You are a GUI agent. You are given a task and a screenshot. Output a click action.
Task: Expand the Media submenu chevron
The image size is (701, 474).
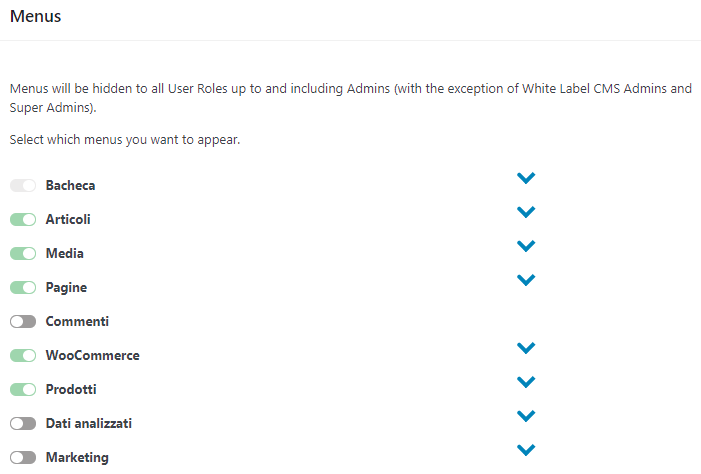(526, 246)
